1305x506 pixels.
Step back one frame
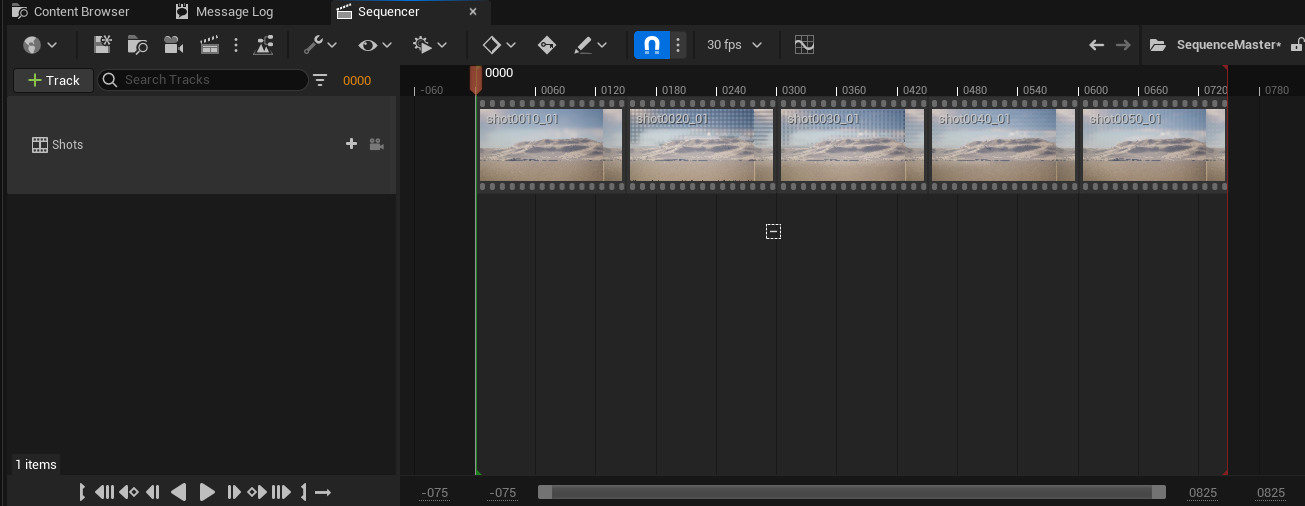click(x=153, y=492)
